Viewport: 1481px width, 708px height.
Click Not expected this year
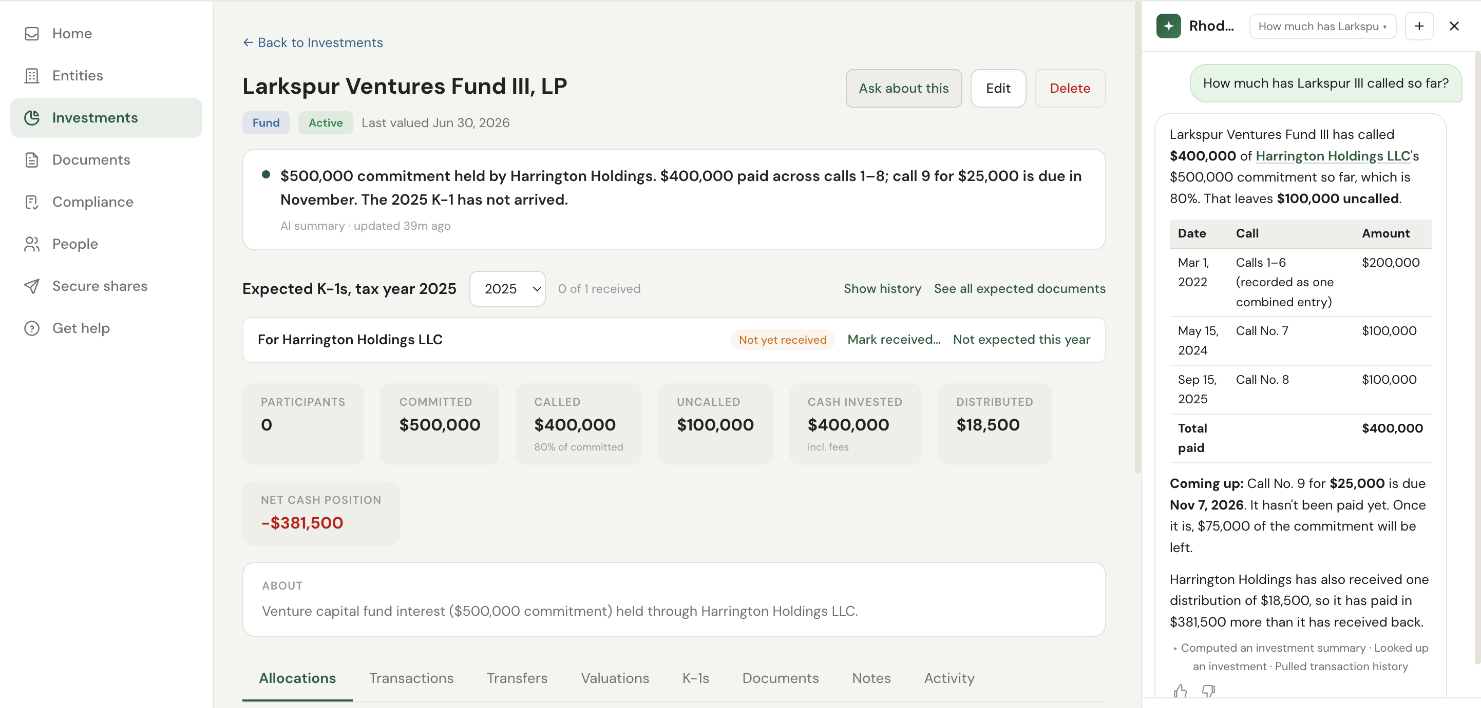click(1021, 340)
